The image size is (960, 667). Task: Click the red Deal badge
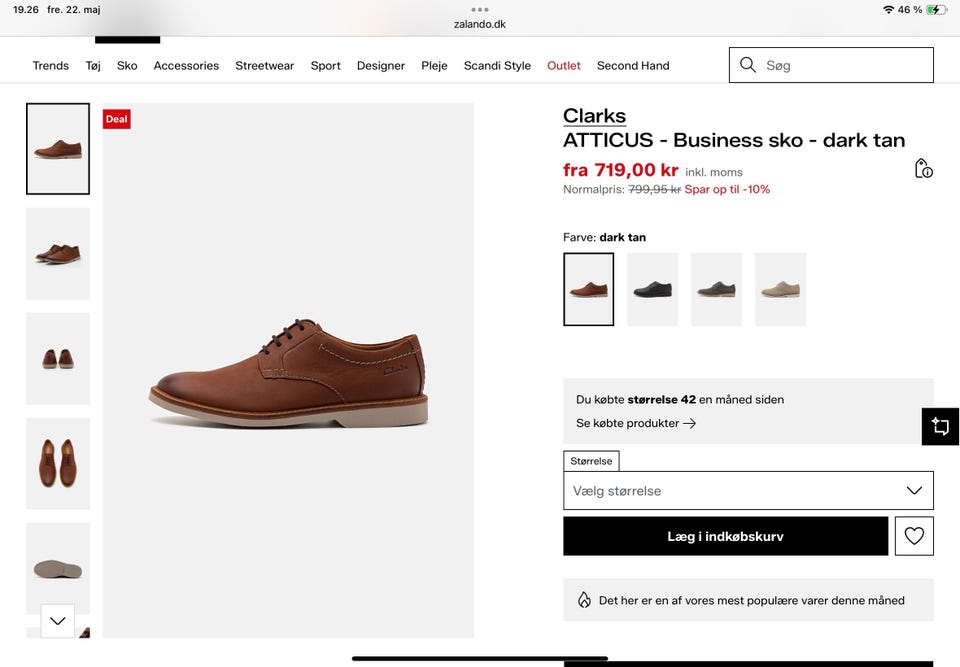[x=116, y=119]
